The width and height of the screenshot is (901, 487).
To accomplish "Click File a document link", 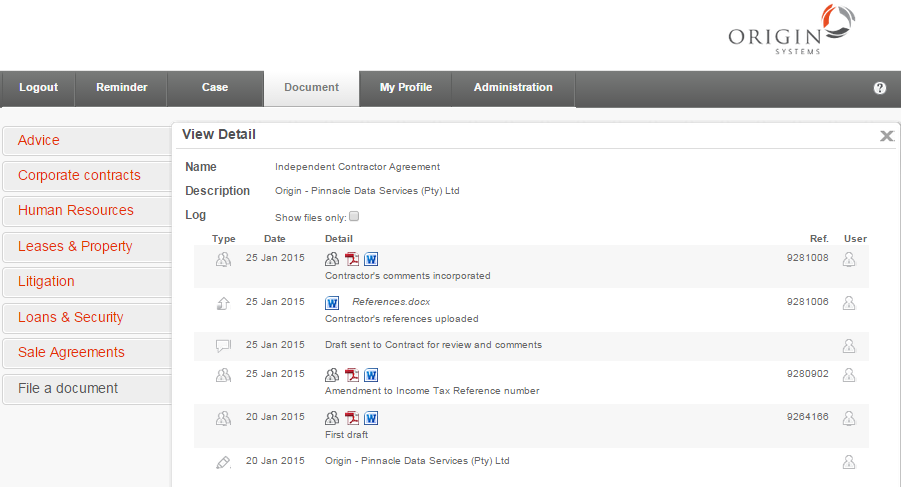I will click(x=68, y=388).
